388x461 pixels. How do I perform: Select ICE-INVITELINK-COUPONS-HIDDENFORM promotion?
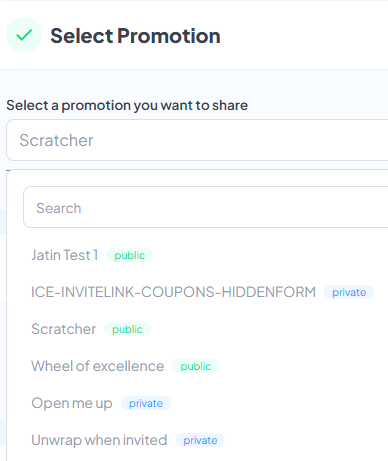173,292
